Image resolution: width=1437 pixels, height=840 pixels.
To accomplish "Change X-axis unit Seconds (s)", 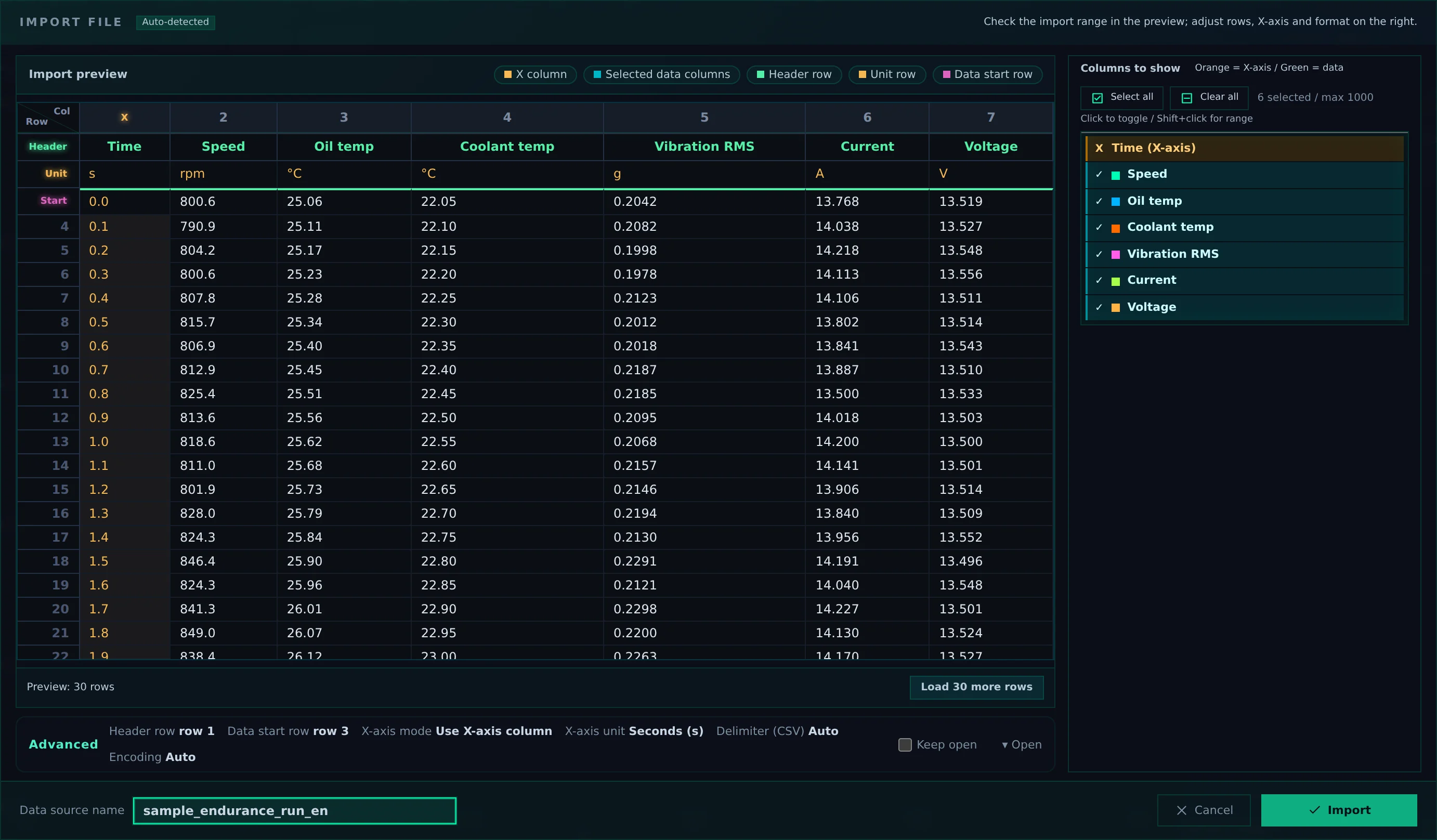I will [634, 731].
